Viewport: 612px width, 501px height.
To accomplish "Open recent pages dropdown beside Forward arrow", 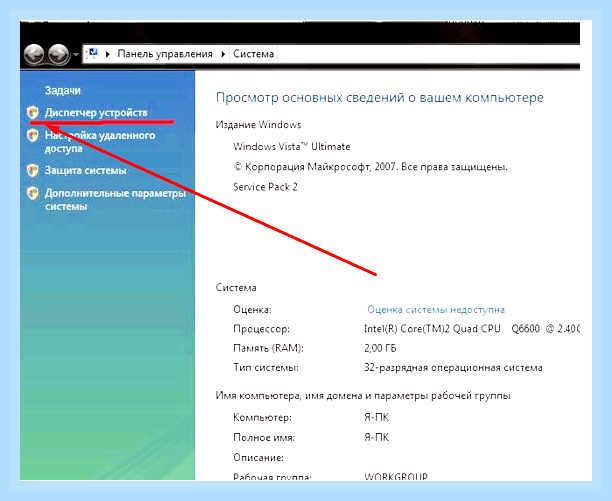I will click(x=76, y=54).
